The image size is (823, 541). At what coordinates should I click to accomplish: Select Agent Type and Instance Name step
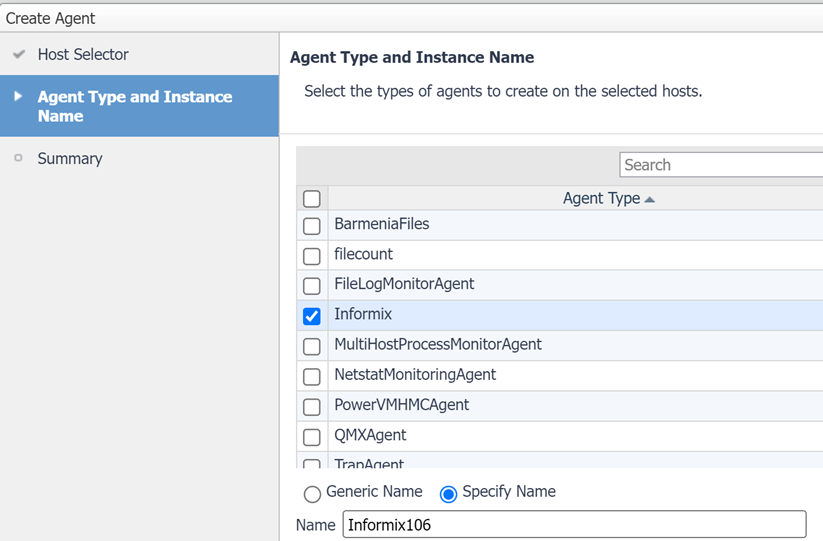(134, 106)
